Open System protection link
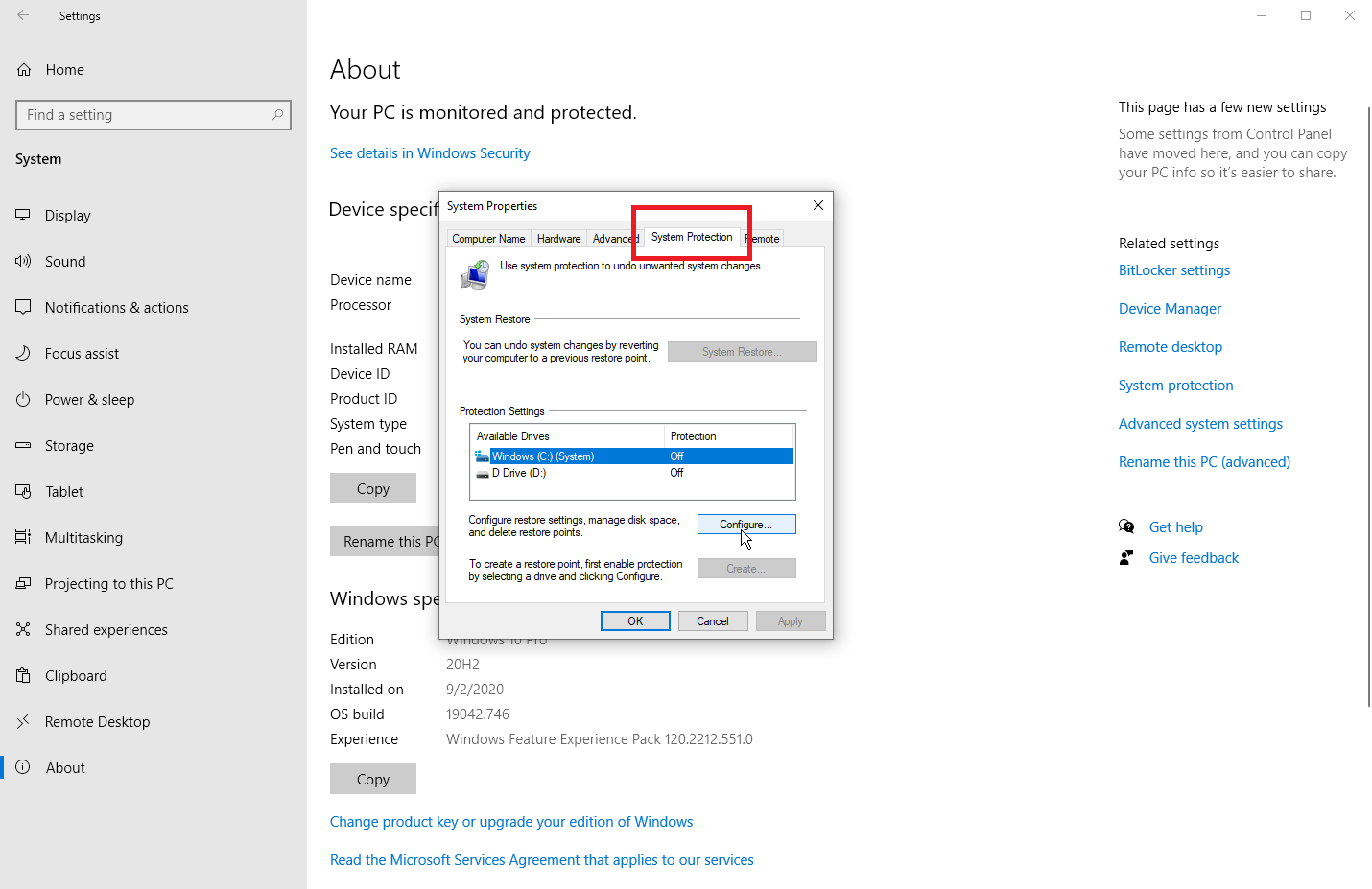1372x889 pixels. [x=1176, y=386]
